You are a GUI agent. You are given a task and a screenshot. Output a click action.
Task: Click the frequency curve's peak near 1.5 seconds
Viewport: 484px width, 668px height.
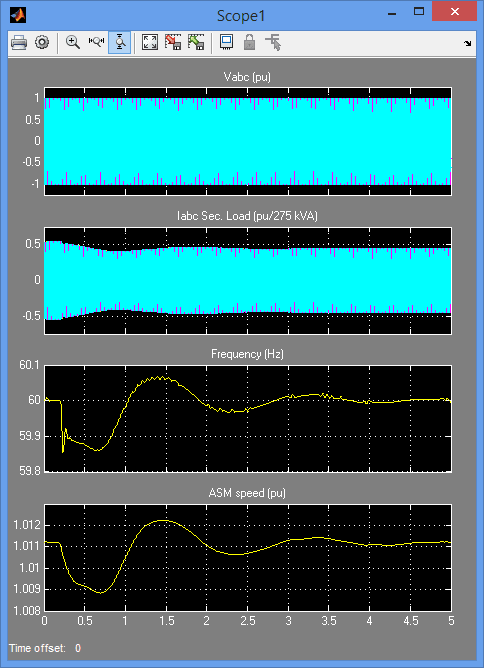click(160, 377)
